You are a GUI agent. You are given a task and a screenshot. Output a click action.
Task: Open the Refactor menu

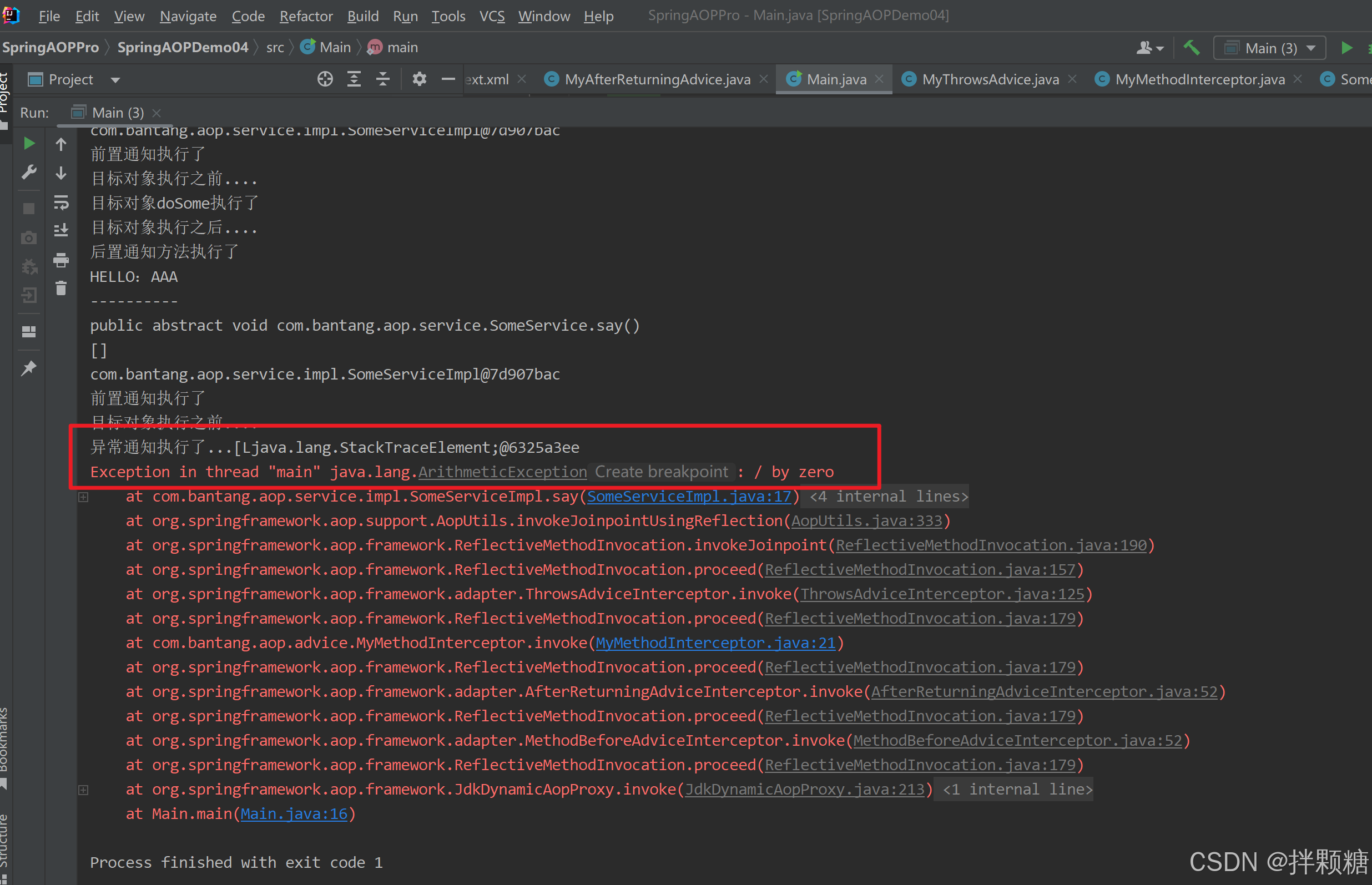pyautogui.click(x=306, y=16)
